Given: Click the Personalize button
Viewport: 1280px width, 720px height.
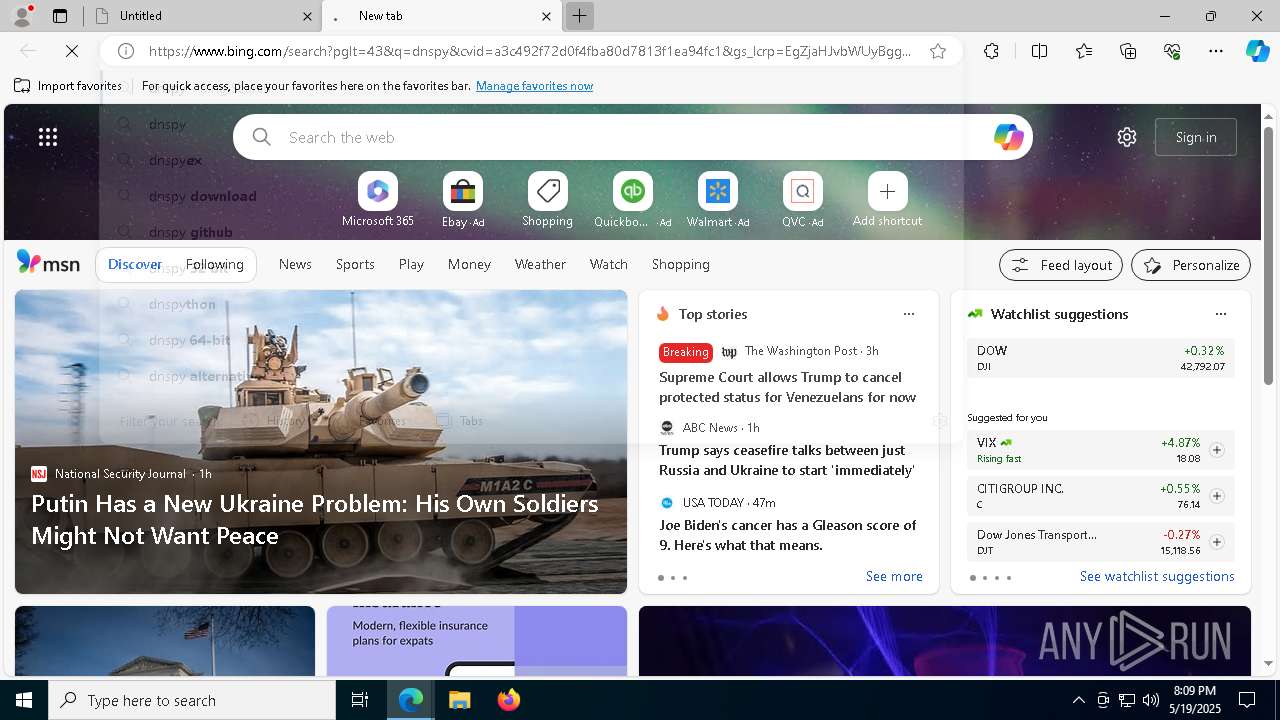Looking at the screenshot, I should pos(1191,265).
